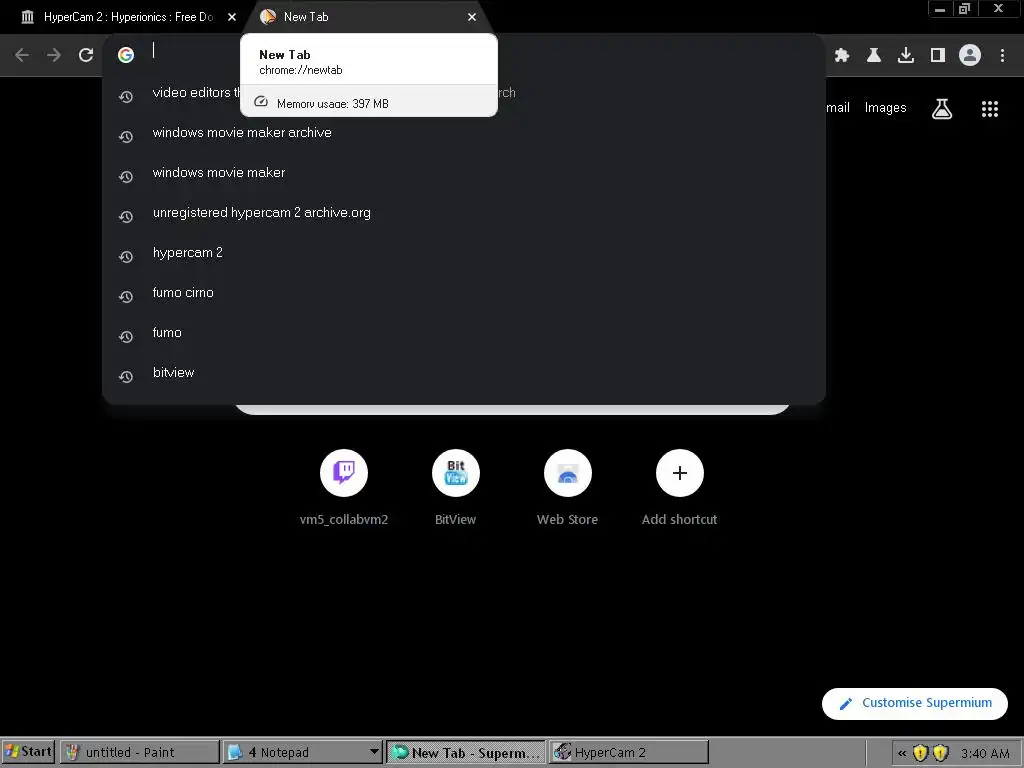Open the Downloads toolbar icon

[906, 56]
